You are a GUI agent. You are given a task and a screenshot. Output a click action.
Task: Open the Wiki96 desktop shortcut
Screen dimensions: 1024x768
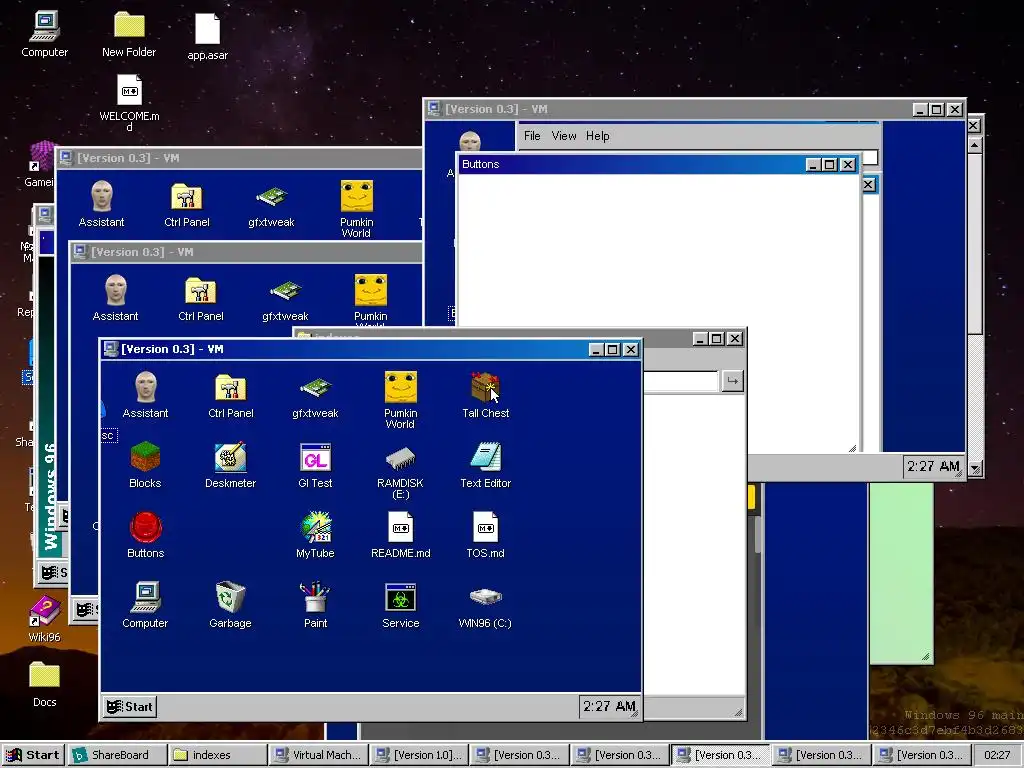point(44,618)
